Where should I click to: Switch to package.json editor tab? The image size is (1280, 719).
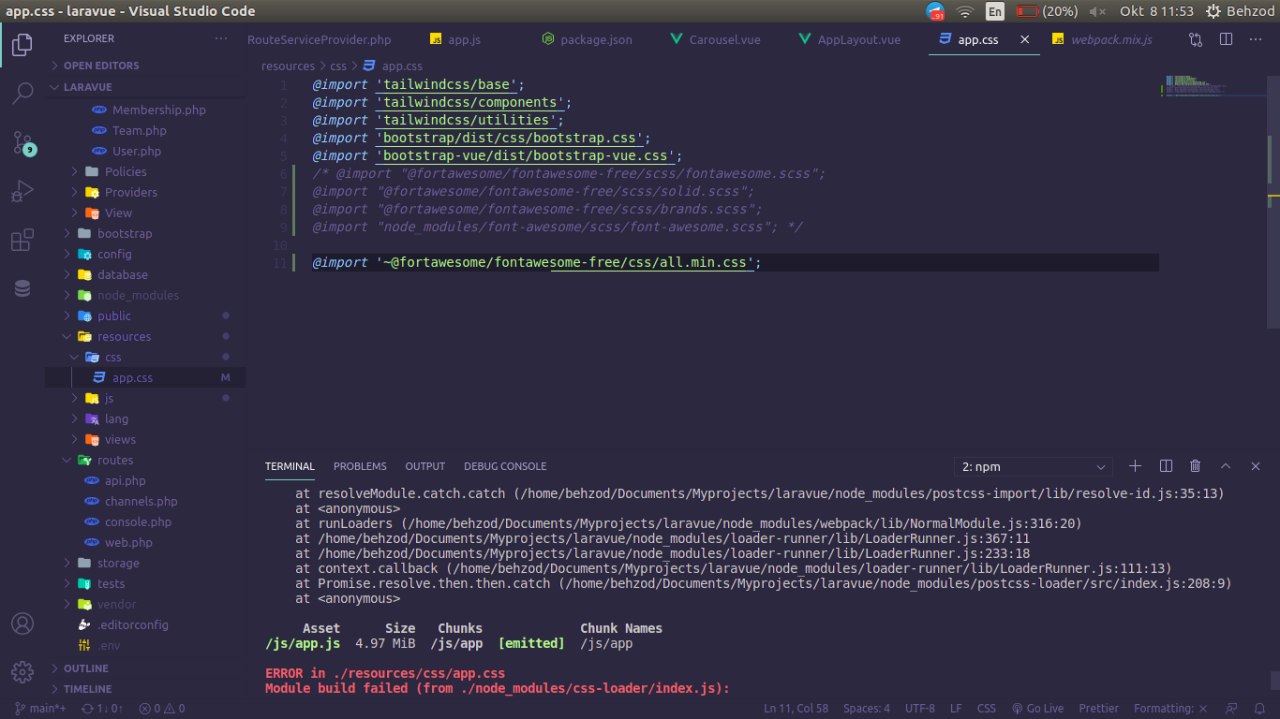coord(595,40)
